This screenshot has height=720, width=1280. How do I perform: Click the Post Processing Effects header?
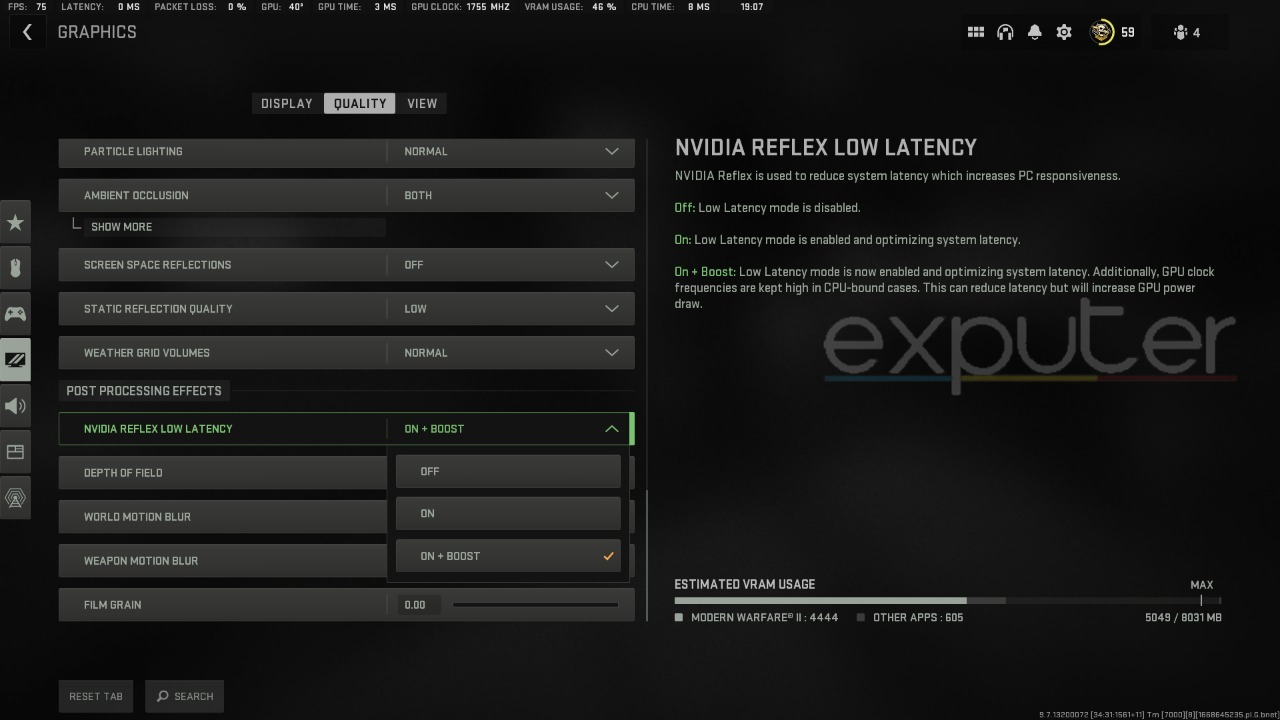pyautogui.click(x=144, y=391)
